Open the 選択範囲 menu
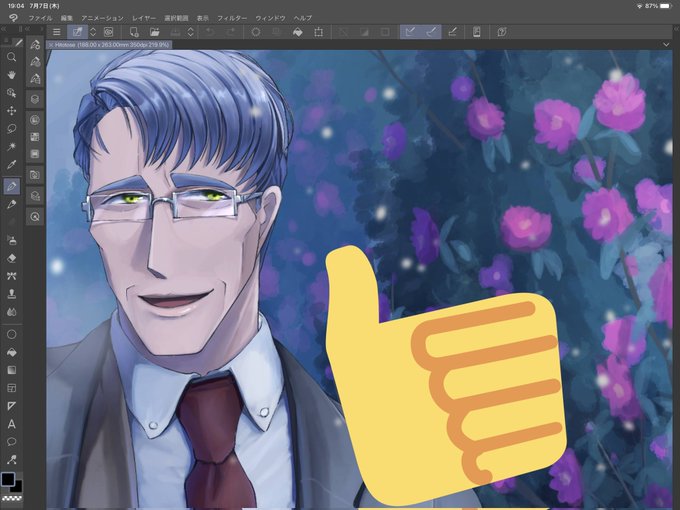The width and height of the screenshot is (680, 510). [177, 18]
